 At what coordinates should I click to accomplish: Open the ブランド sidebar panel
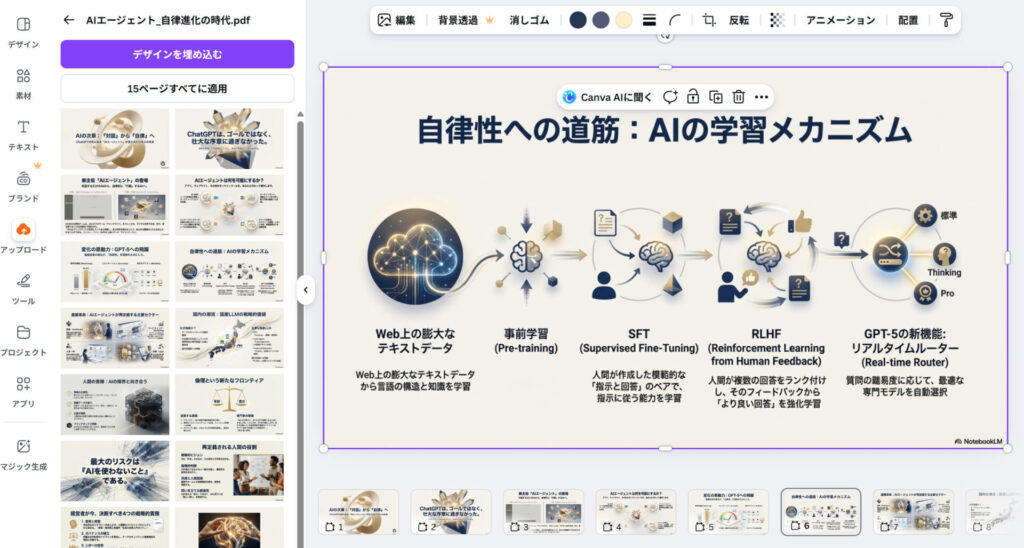(x=24, y=186)
